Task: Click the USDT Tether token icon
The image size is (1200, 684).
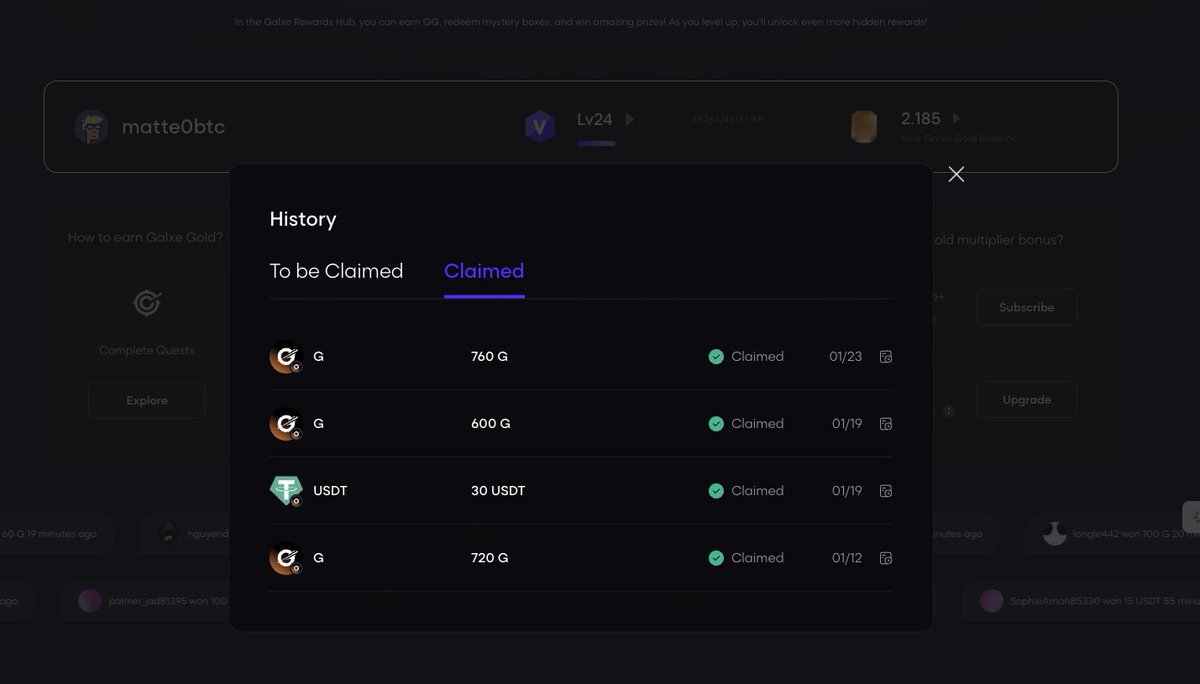Action: point(286,491)
